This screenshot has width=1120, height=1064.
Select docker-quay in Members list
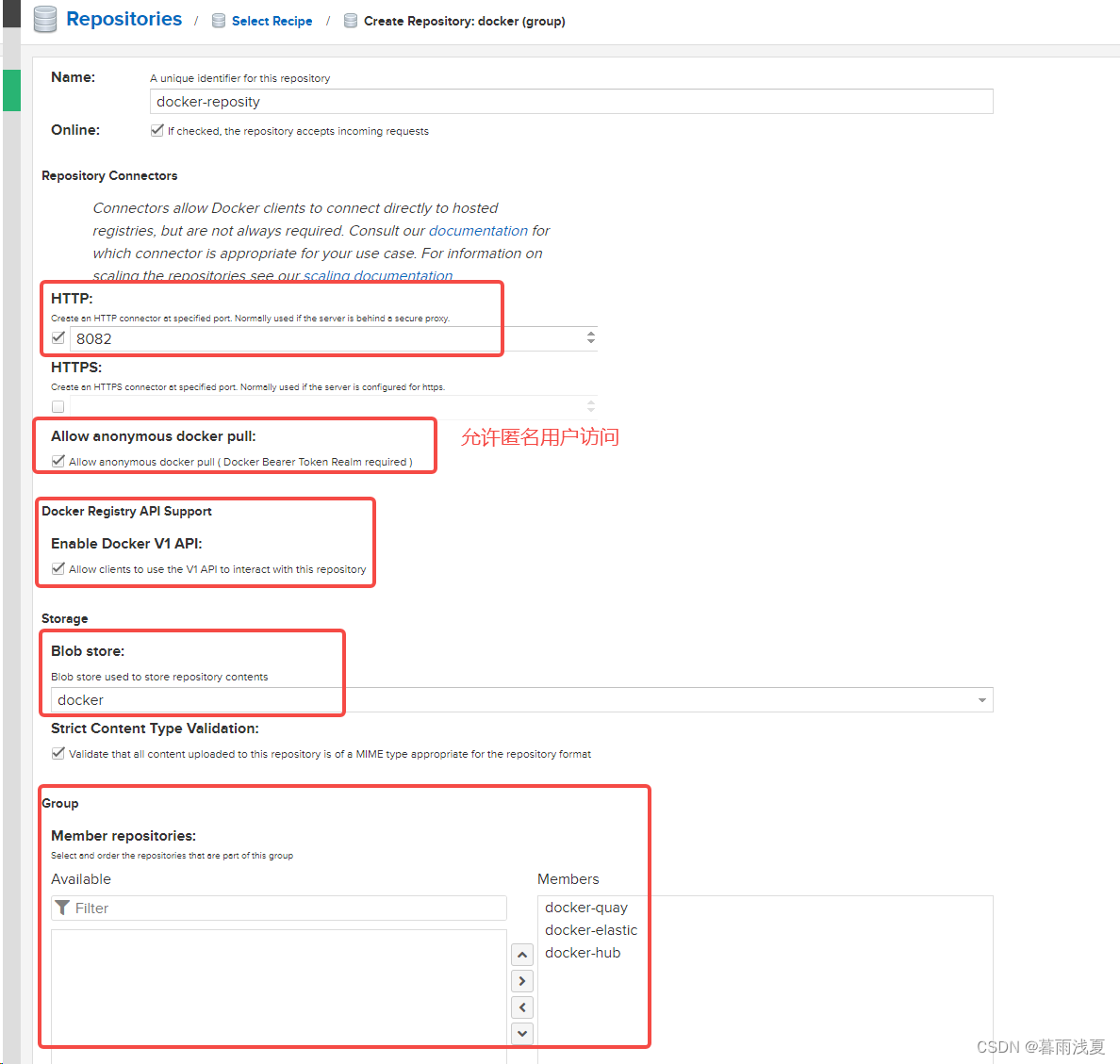(x=585, y=908)
